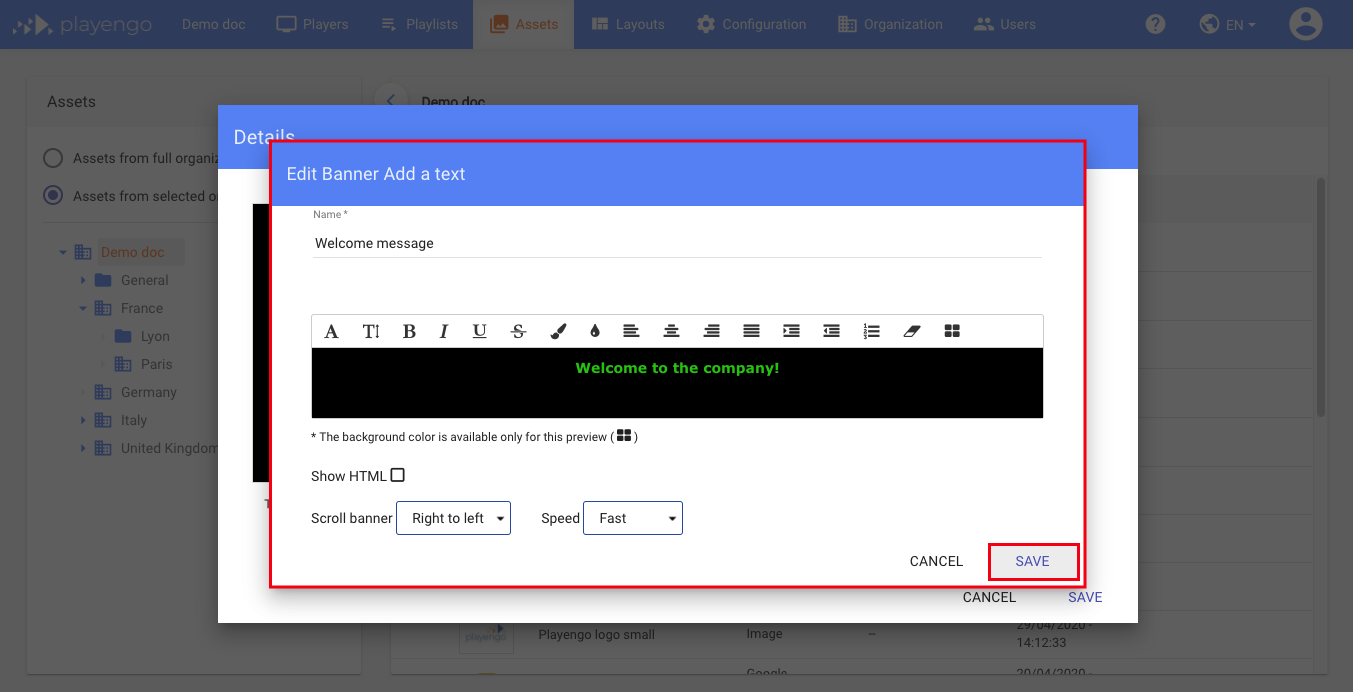1353x692 pixels.
Task: Align text right
Action: point(711,331)
